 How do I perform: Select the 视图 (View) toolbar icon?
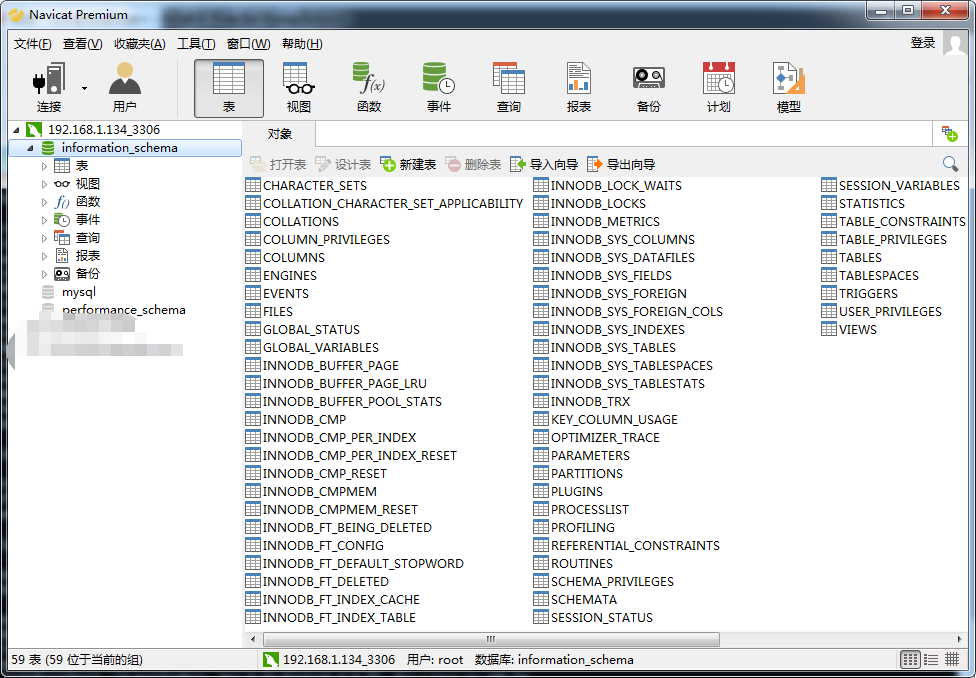pyautogui.click(x=298, y=88)
